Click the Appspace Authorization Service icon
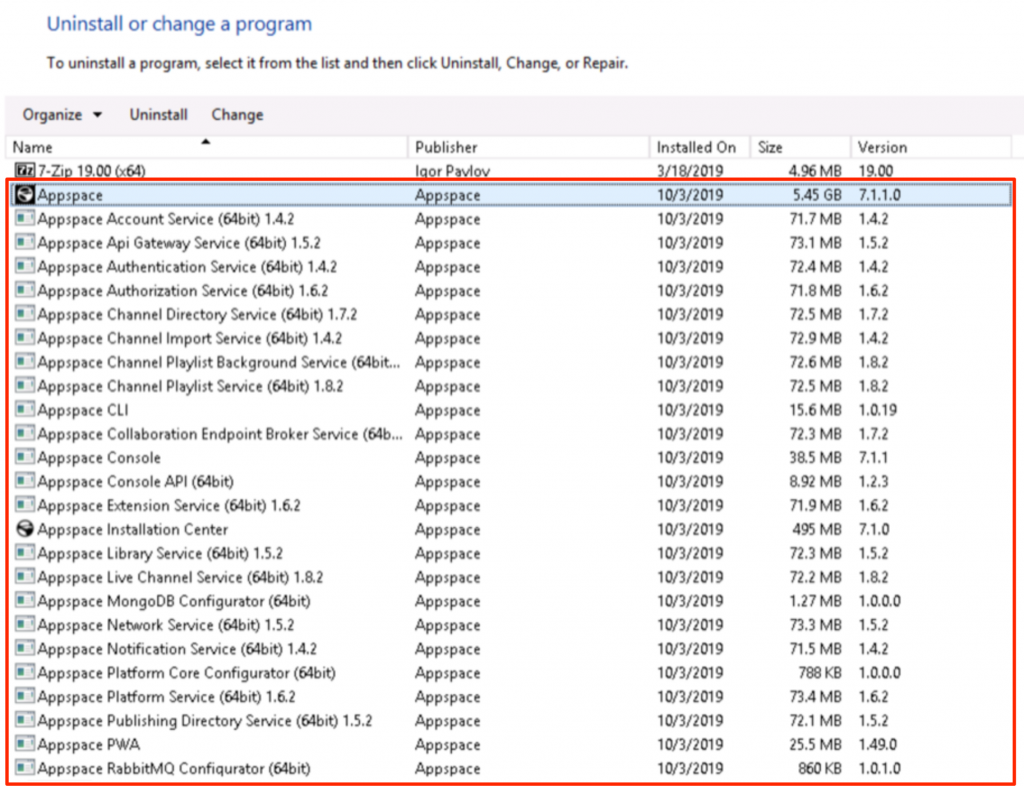The image size is (1024, 786). tap(25, 291)
